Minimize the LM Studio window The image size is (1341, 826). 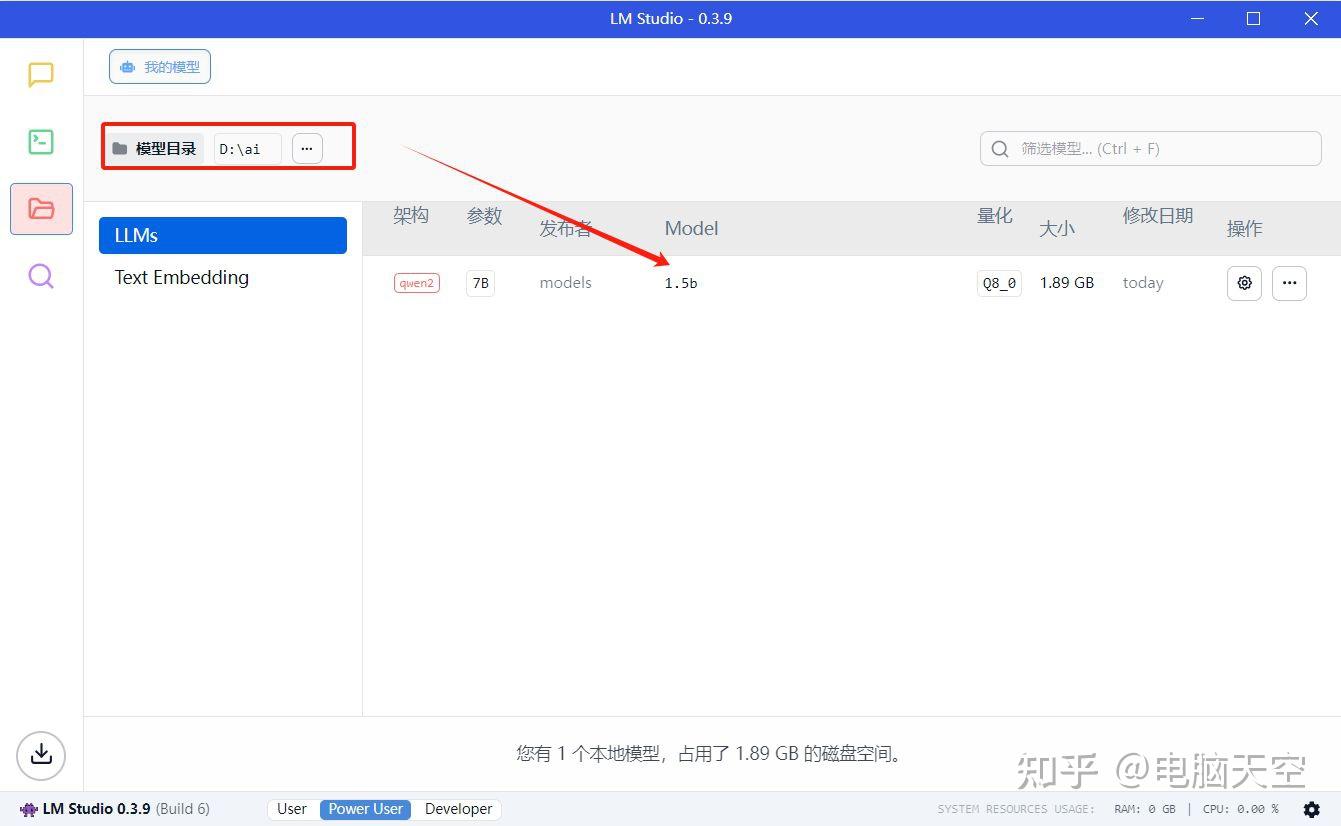1195,19
